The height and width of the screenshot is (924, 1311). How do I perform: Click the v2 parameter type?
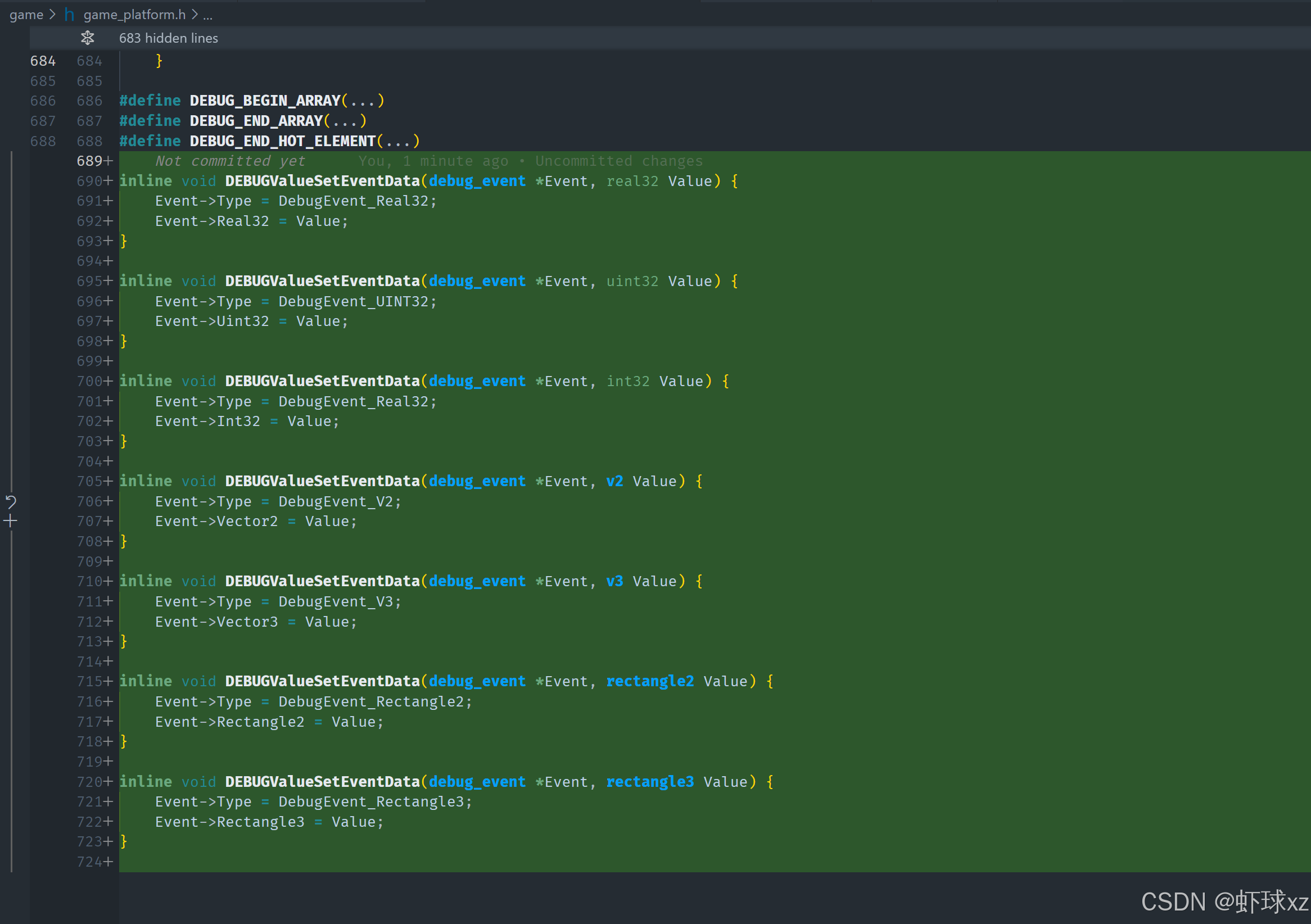click(614, 481)
